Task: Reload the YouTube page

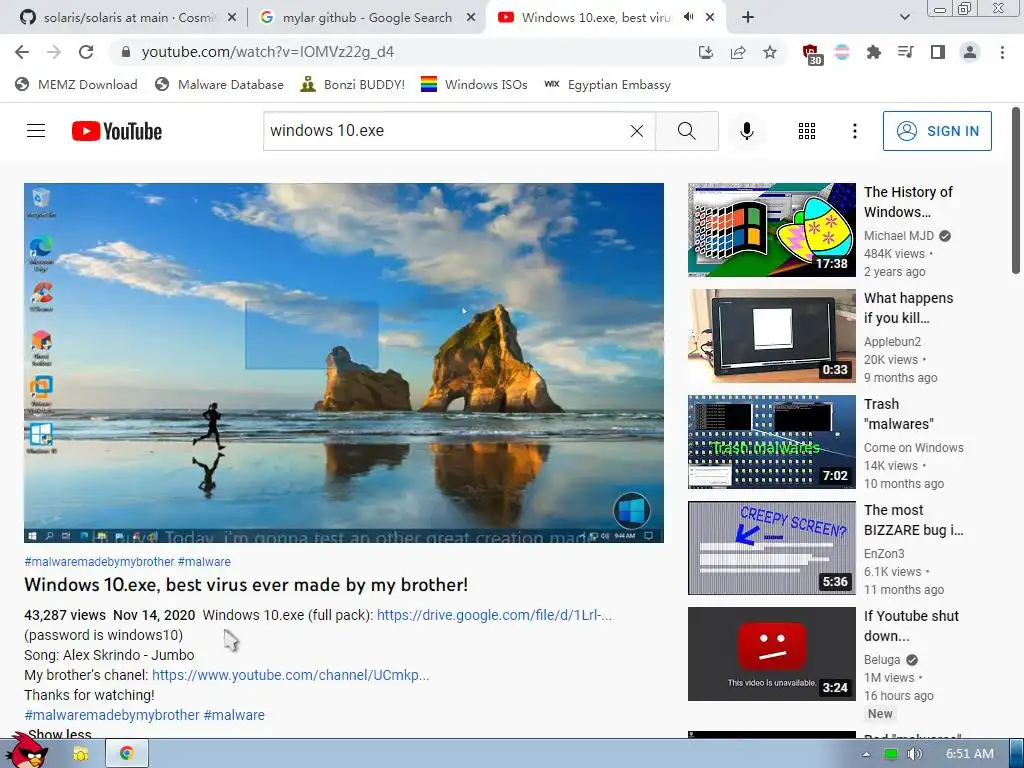Action: 86,52
